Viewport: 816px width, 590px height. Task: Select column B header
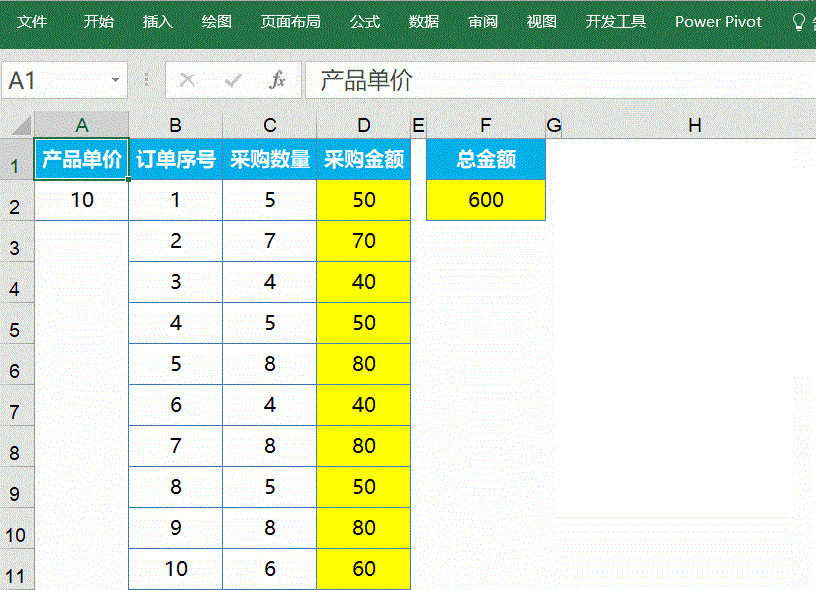pos(175,125)
